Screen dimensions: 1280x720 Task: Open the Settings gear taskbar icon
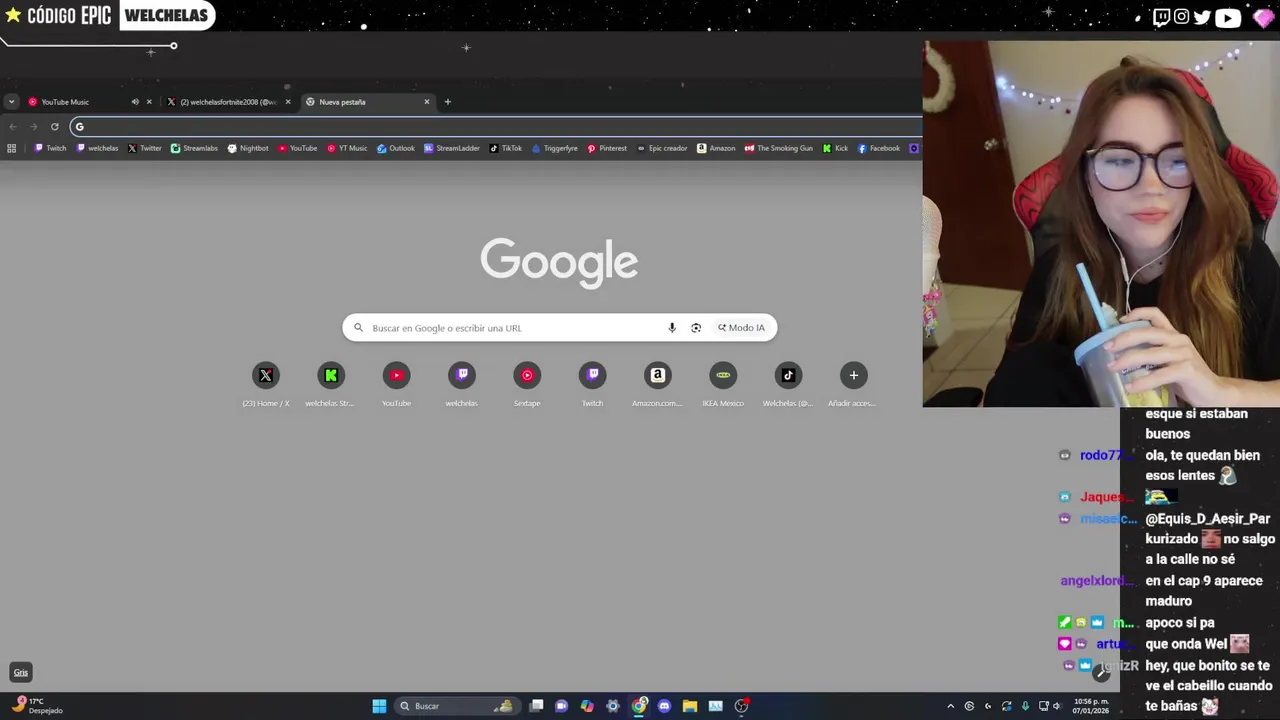point(613,706)
